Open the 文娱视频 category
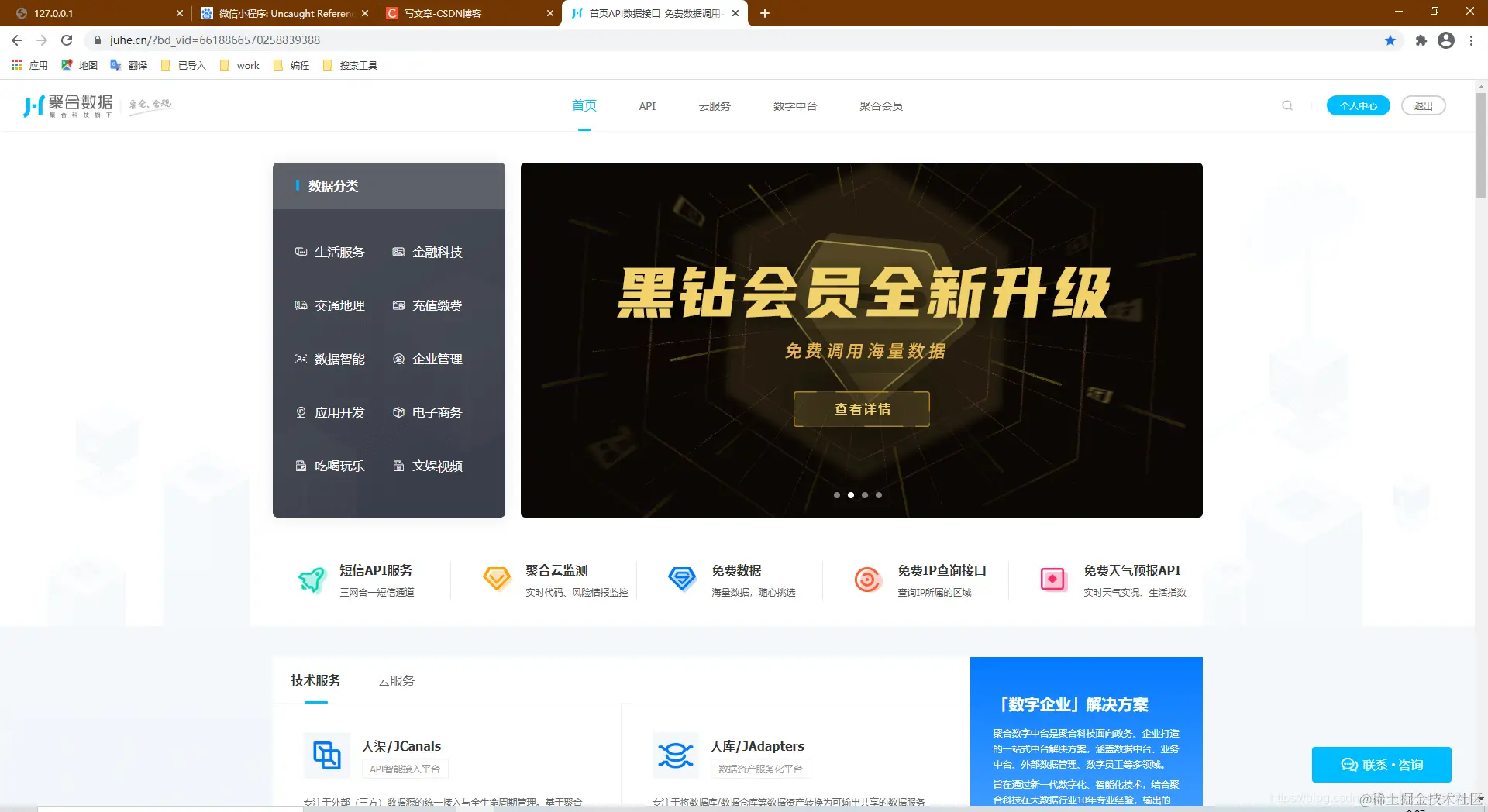The height and width of the screenshot is (812, 1488). pos(428,466)
